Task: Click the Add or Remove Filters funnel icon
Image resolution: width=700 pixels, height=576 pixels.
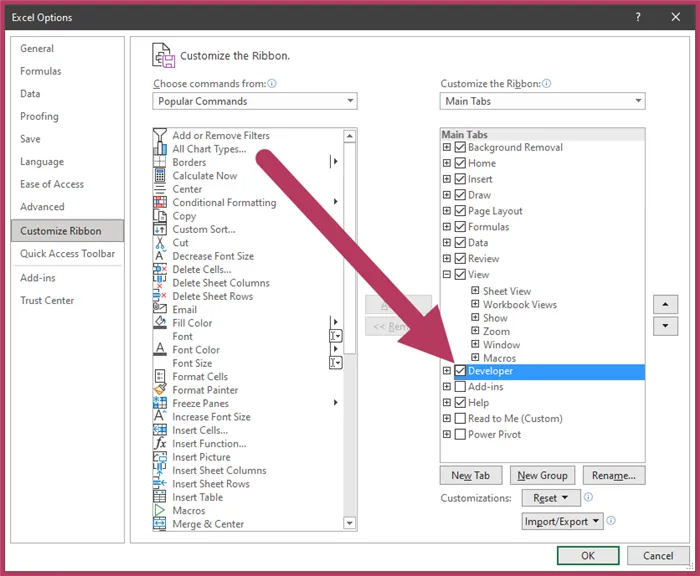Action: pos(160,136)
